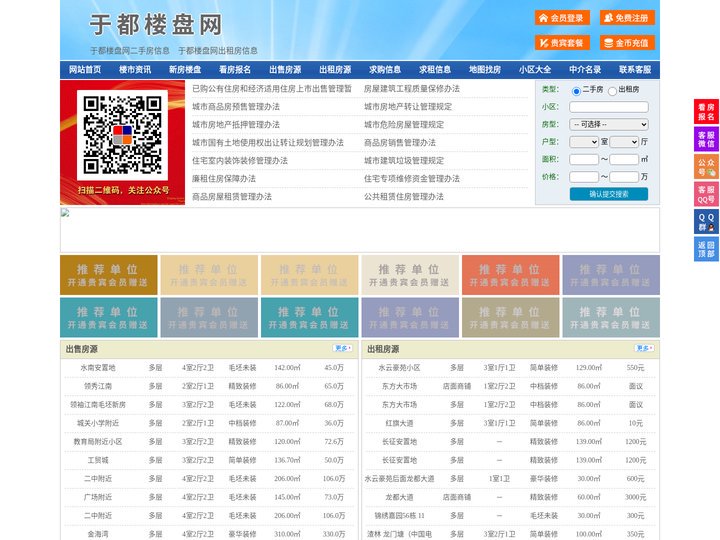Open the 金币充值 button
The height and width of the screenshot is (540, 720).
pyautogui.click(x=627, y=43)
